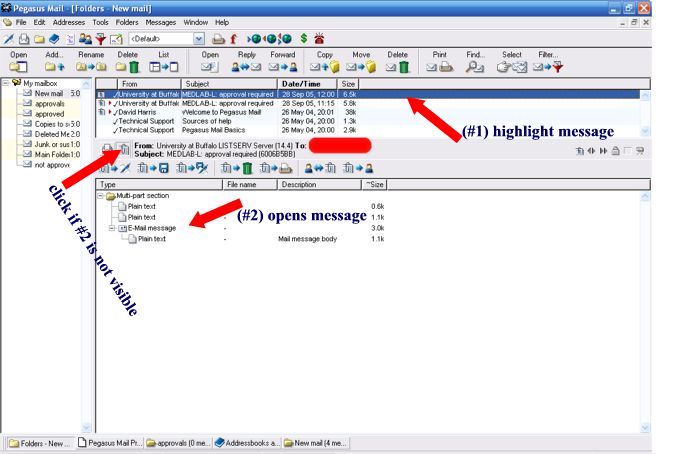Collapse the Multi-part section node
Screen dimensions: 680x454
click(x=101, y=196)
